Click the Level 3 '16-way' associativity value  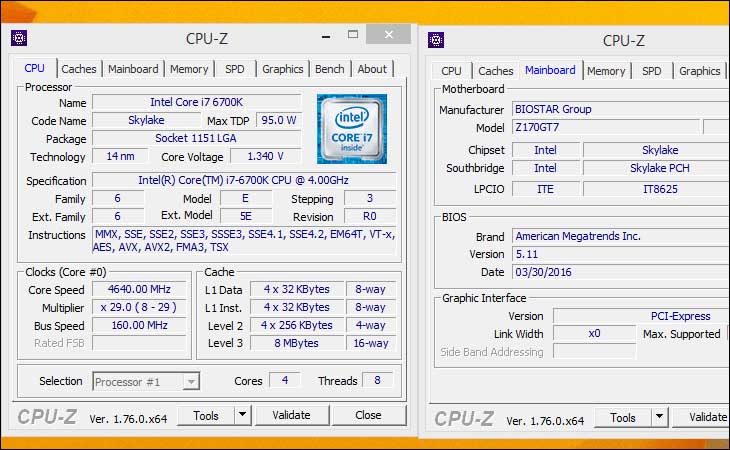(x=371, y=343)
